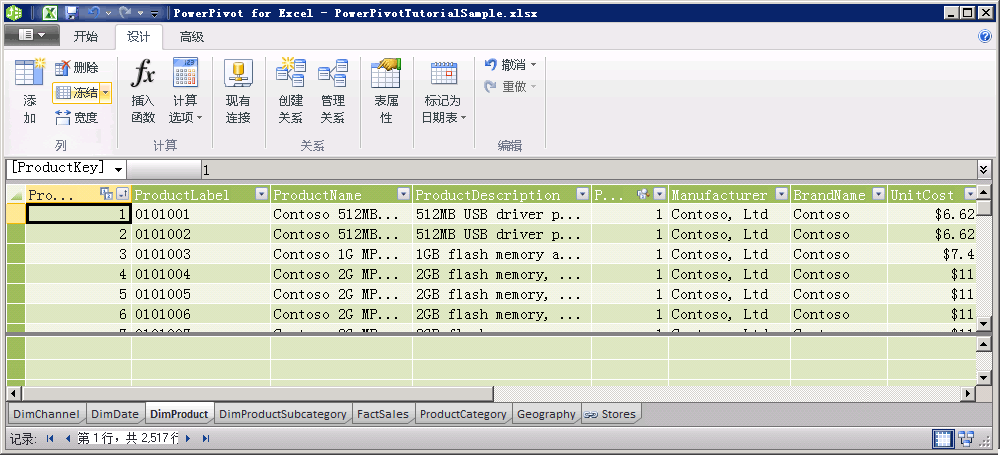Screen dimensions: 1000x455
Task: Select the ProductDescription column header
Action: (x=502, y=195)
